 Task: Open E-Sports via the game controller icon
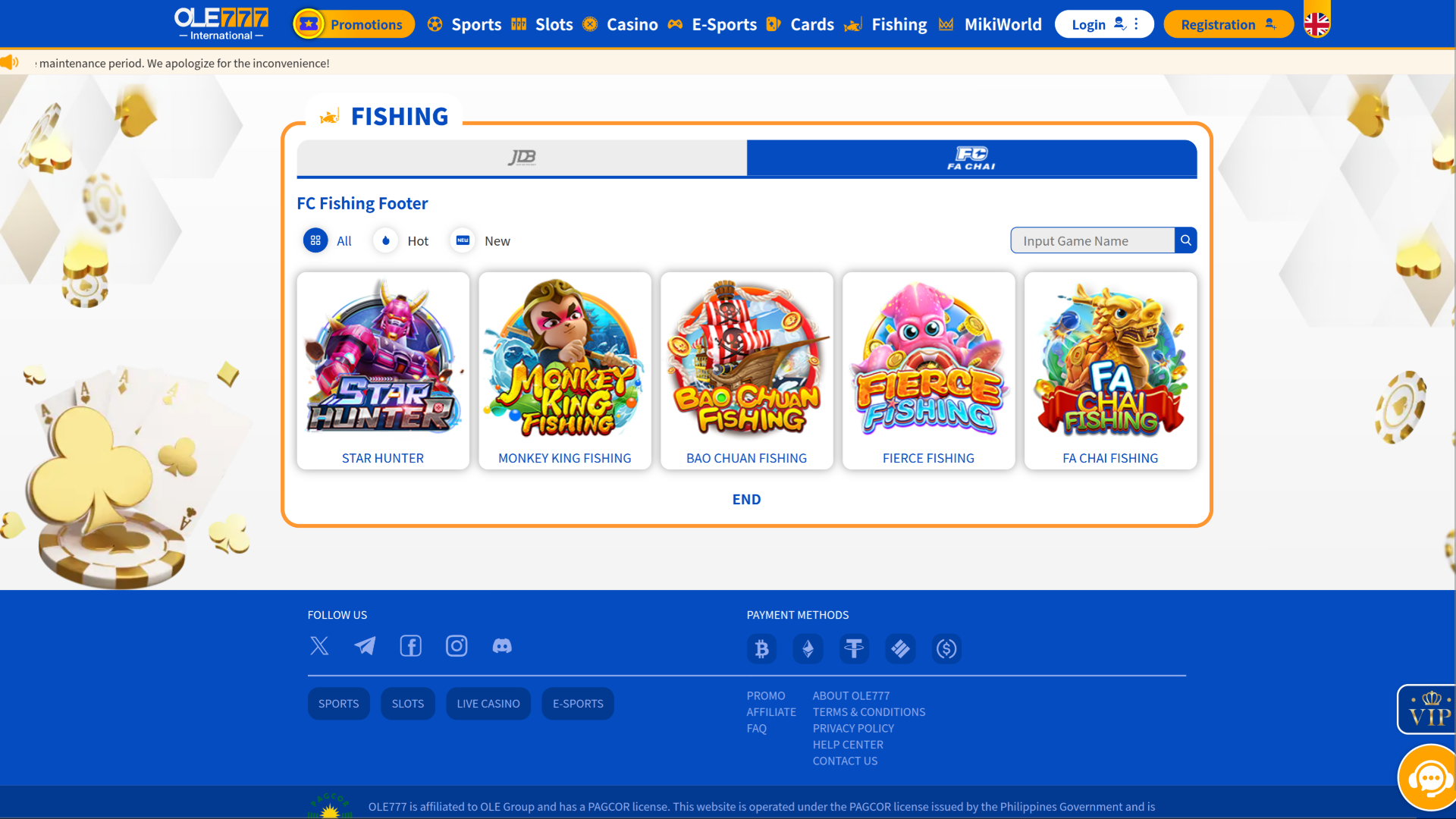675,24
